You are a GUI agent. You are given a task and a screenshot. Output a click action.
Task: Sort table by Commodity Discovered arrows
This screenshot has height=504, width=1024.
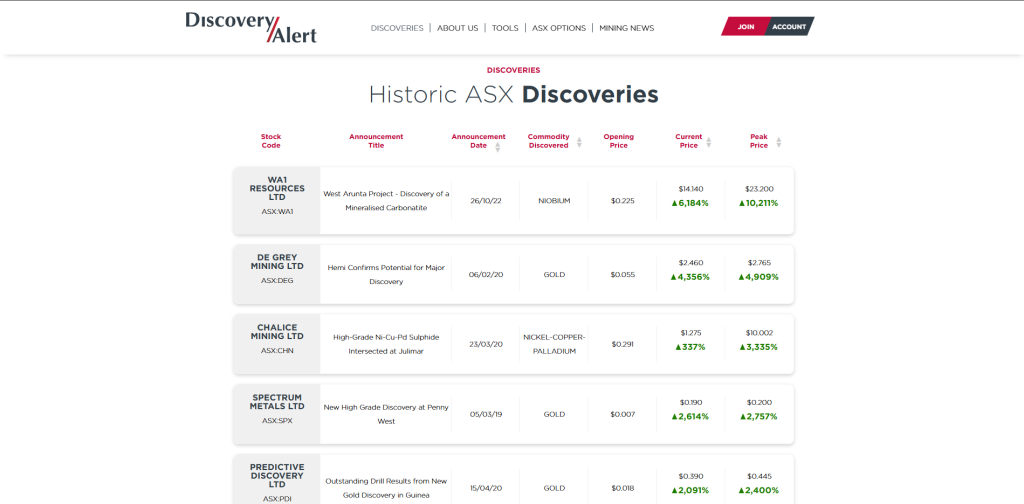tap(579, 142)
